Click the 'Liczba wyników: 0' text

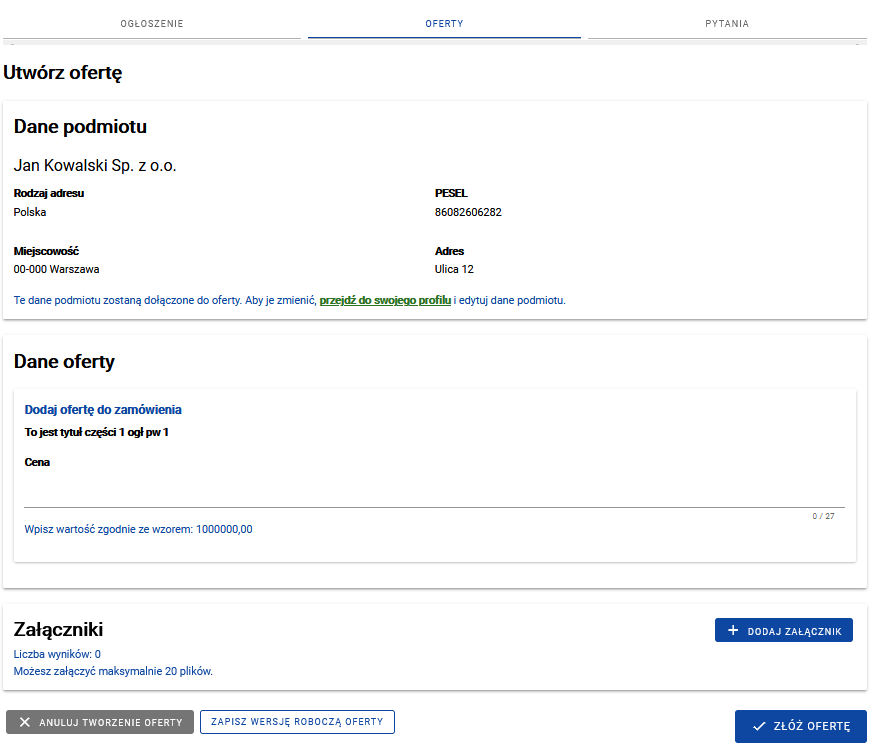tap(57, 654)
